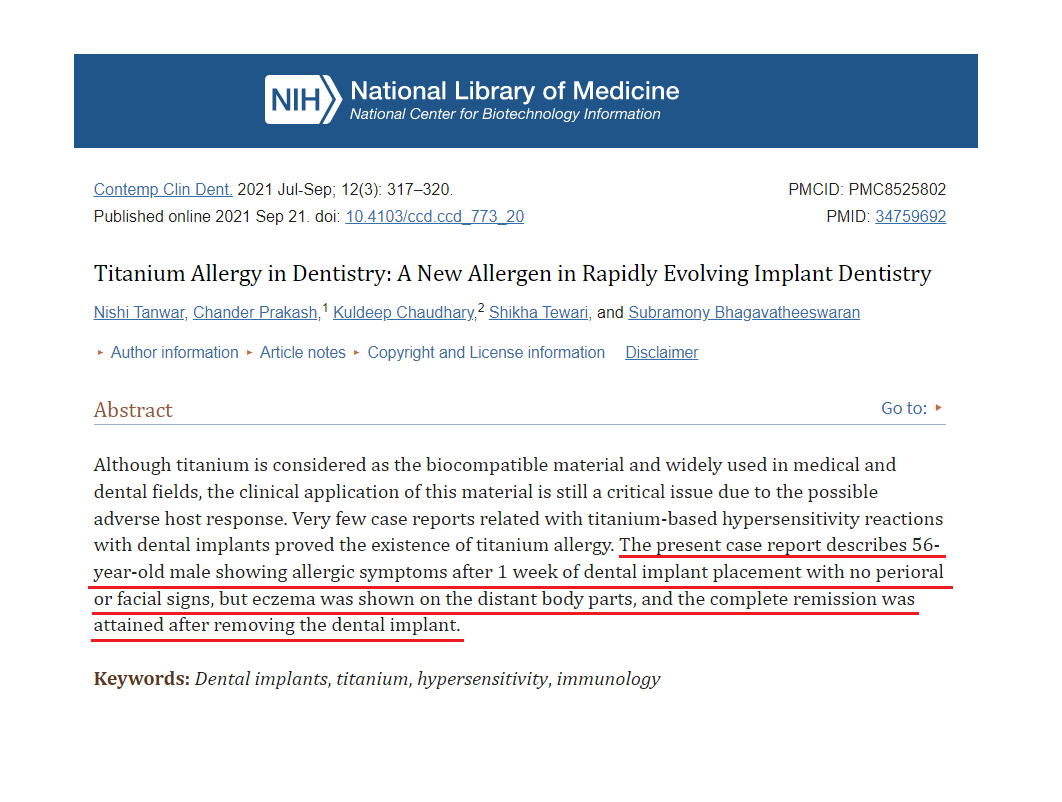This screenshot has width=1062, height=802.
Task: Click the Abstract section heading
Action: click(133, 410)
